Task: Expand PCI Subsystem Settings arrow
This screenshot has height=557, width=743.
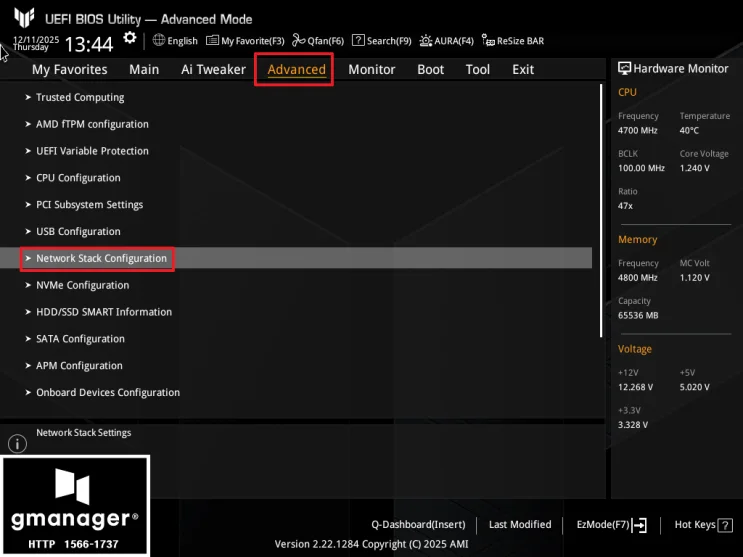Action: [x=28, y=204]
